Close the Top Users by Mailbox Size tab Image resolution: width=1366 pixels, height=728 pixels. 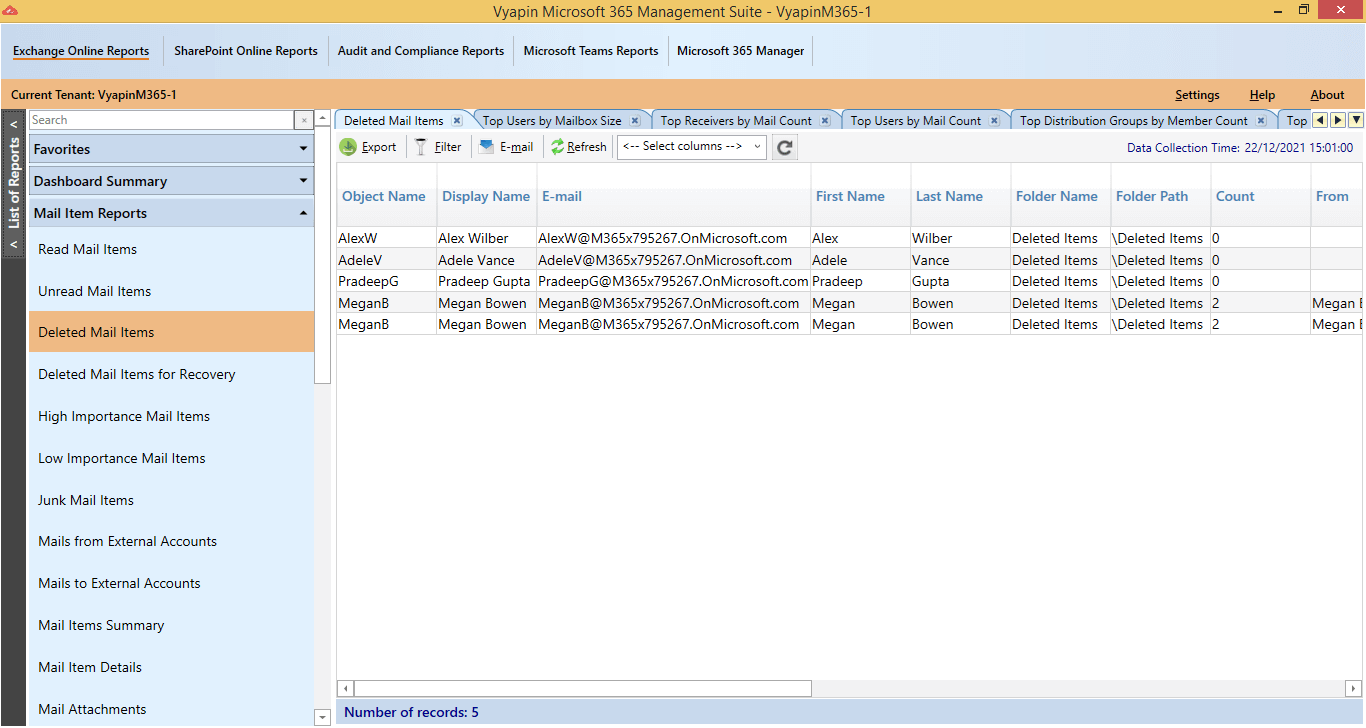(636, 120)
